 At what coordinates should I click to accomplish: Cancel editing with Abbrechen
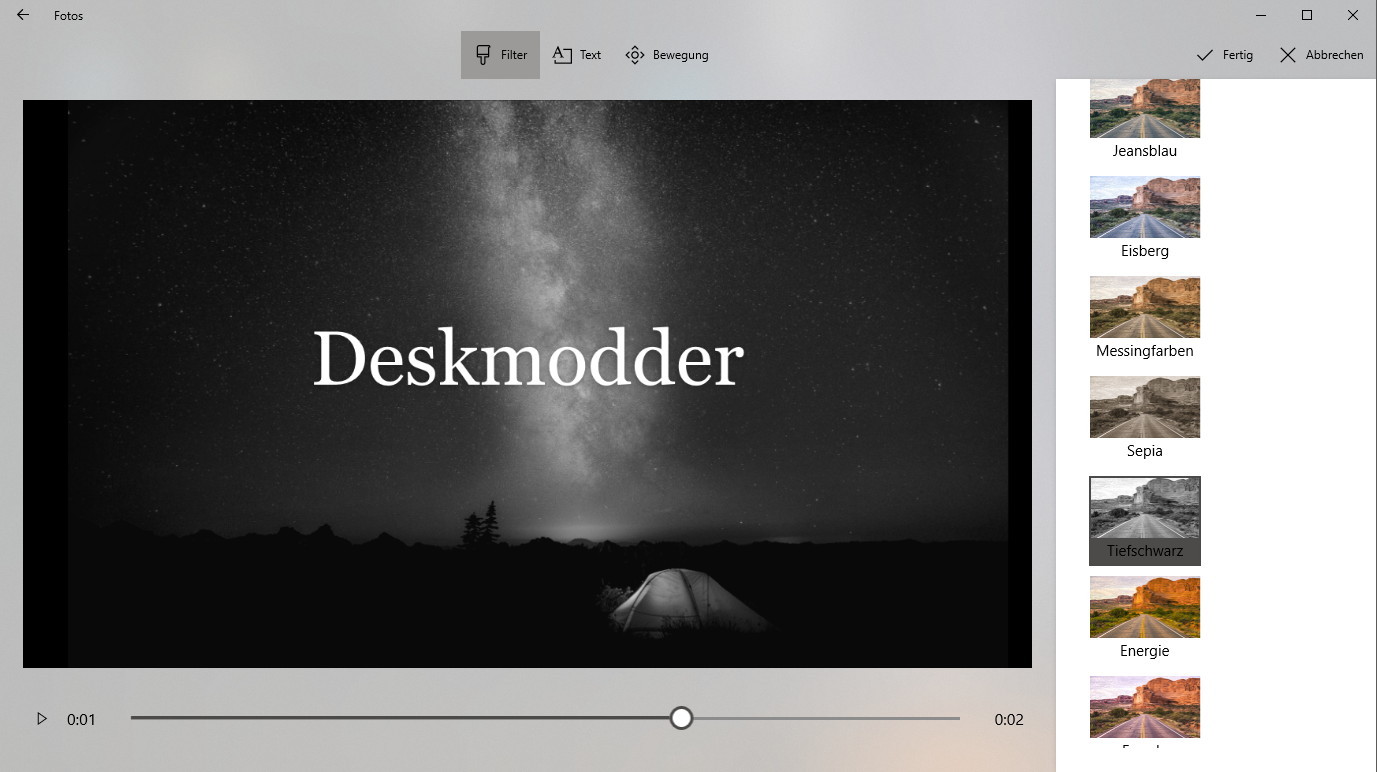pyautogui.click(x=1321, y=55)
